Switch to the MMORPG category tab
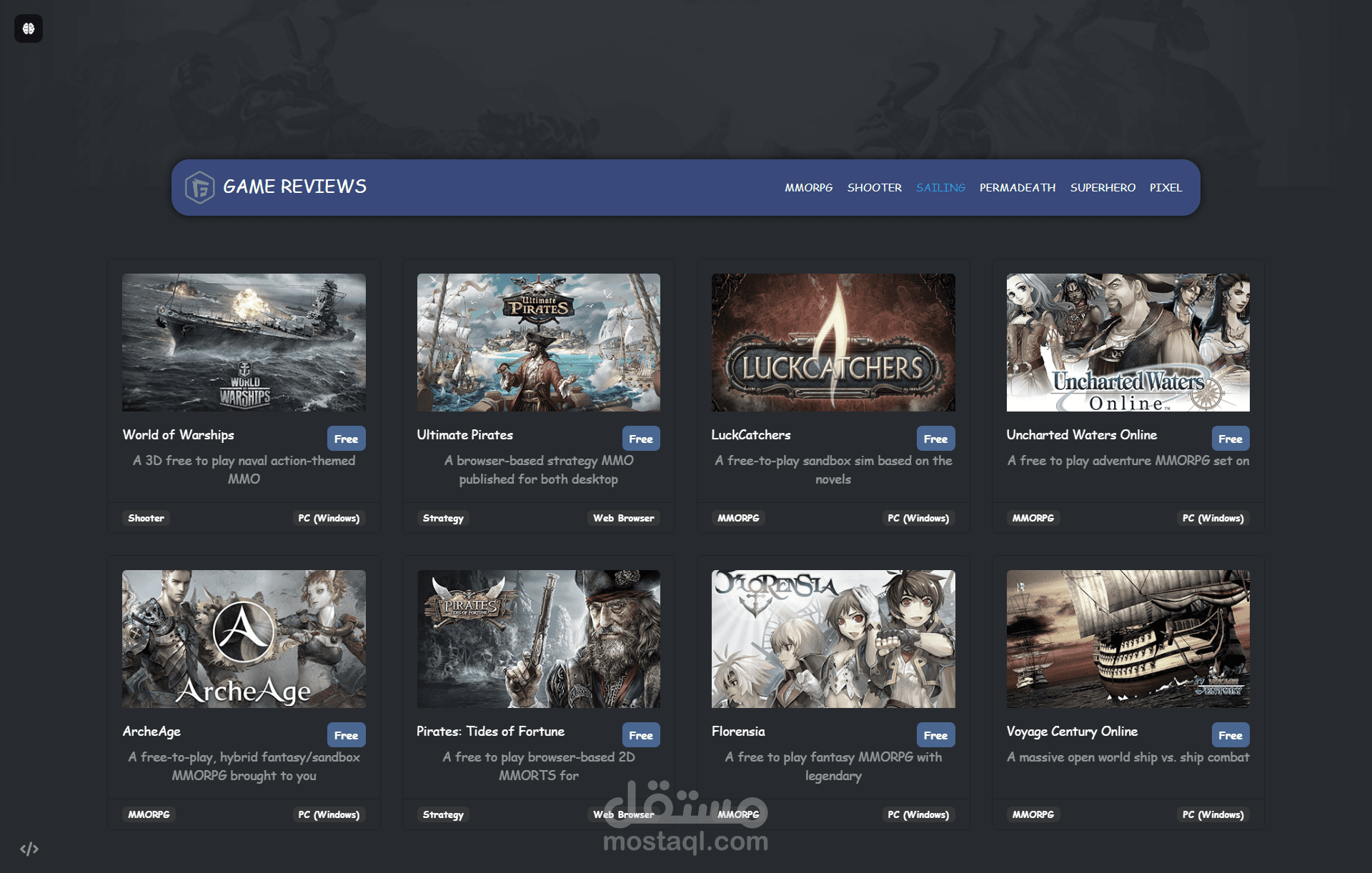This screenshot has height=873, width=1372. tap(809, 187)
